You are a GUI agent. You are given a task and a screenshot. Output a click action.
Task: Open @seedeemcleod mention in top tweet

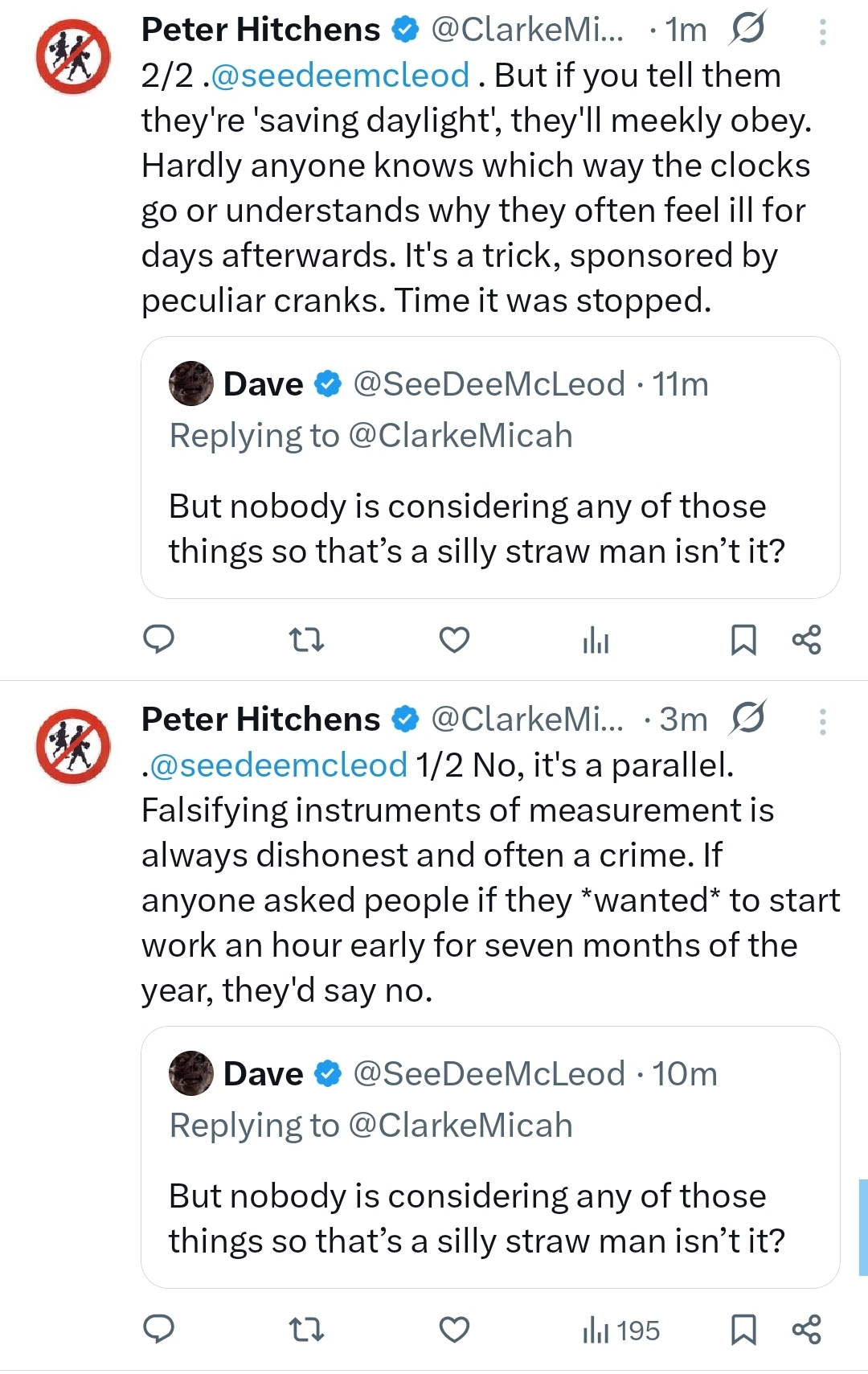(340, 76)
